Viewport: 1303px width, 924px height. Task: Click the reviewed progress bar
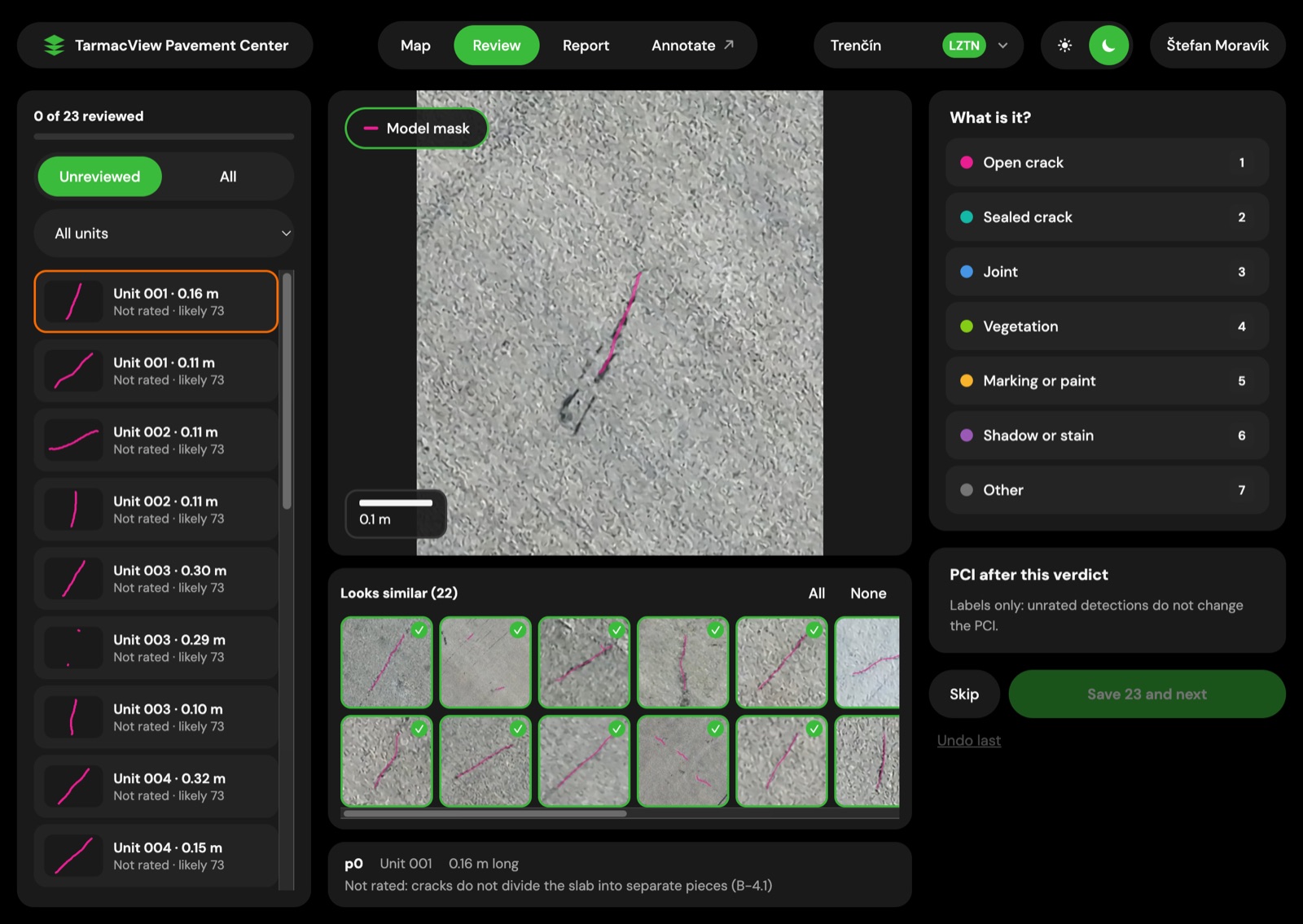[x=164, y=137]
